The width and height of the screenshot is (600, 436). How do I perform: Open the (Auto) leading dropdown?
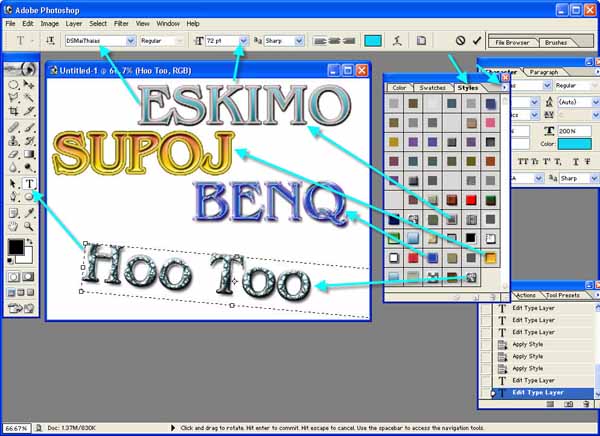click(595, 102)
